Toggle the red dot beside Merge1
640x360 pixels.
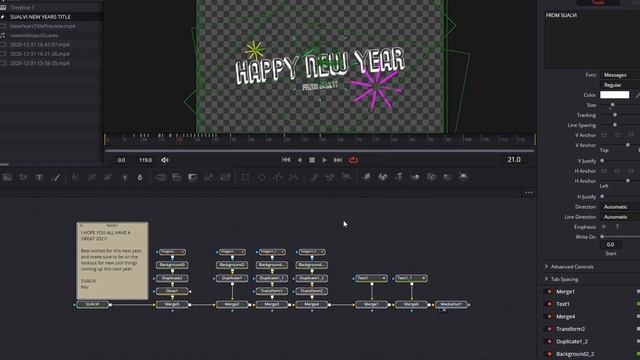(x=549, y=291)
